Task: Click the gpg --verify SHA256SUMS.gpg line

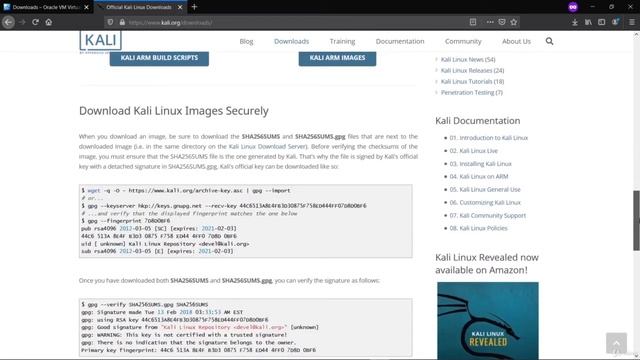Action: pyautogui.click(x=144, y=304)
